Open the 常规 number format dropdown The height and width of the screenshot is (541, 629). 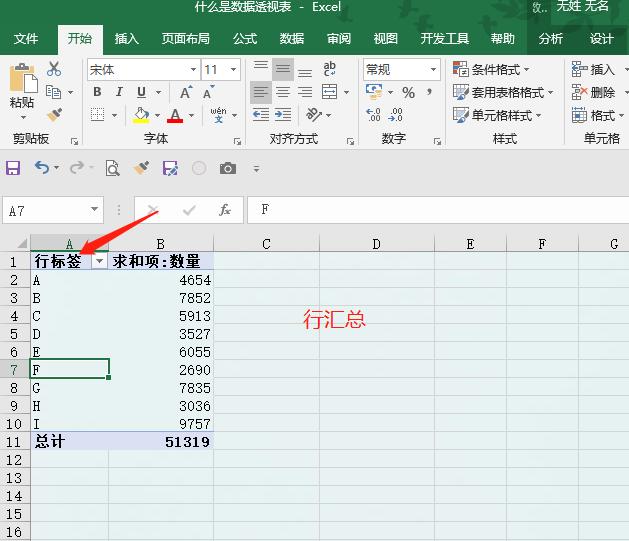[433, 69]
